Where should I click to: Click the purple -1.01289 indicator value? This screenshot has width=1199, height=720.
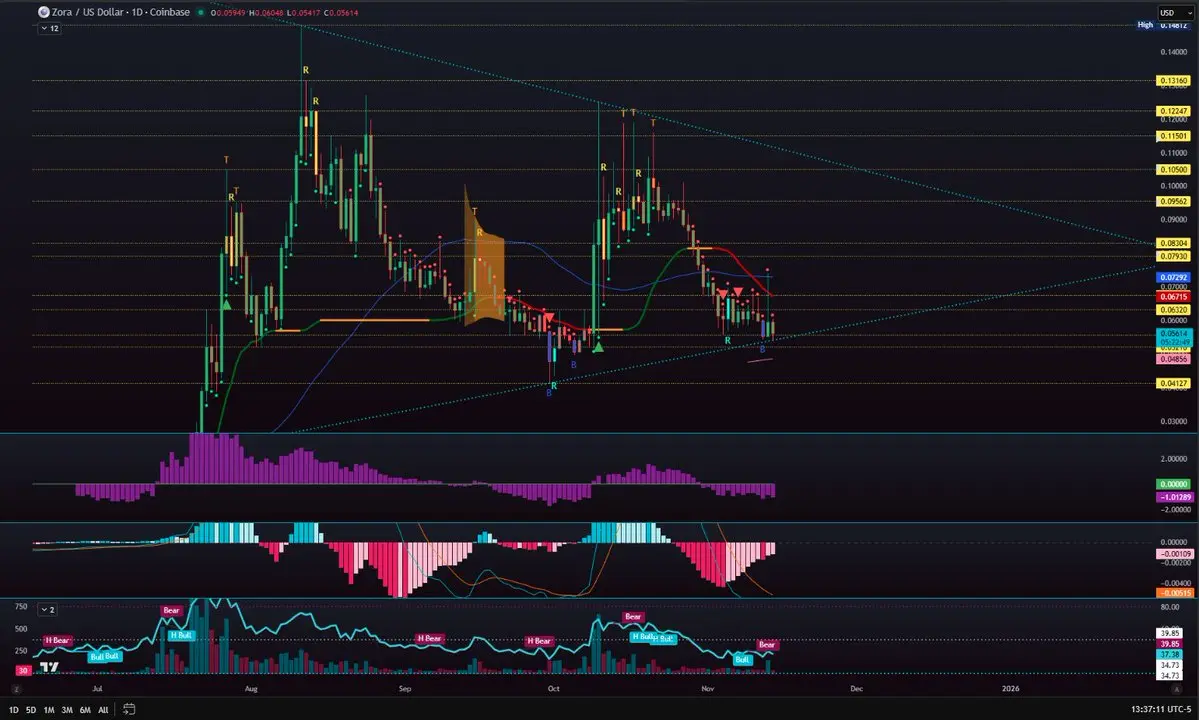[1173, 497]
